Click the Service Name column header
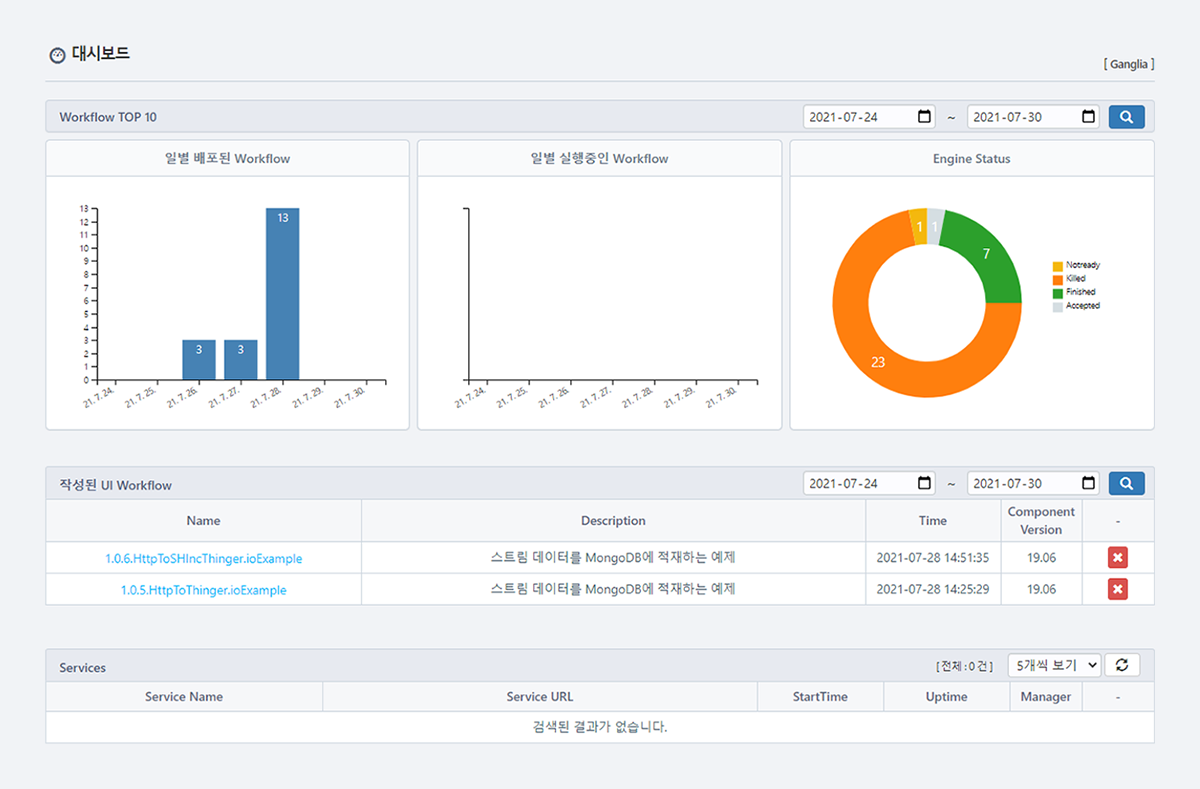Screen dimensions: 1200x789 [x=184, y=697]
